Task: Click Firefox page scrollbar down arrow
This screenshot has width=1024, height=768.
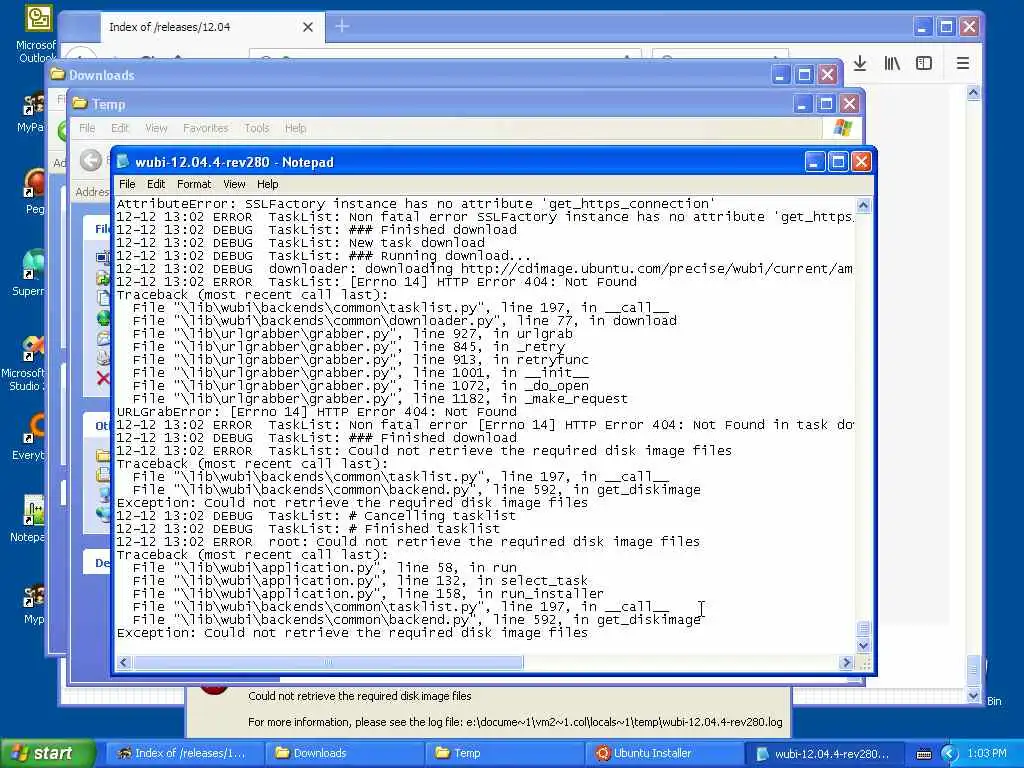Action: [x=973, y=696]
